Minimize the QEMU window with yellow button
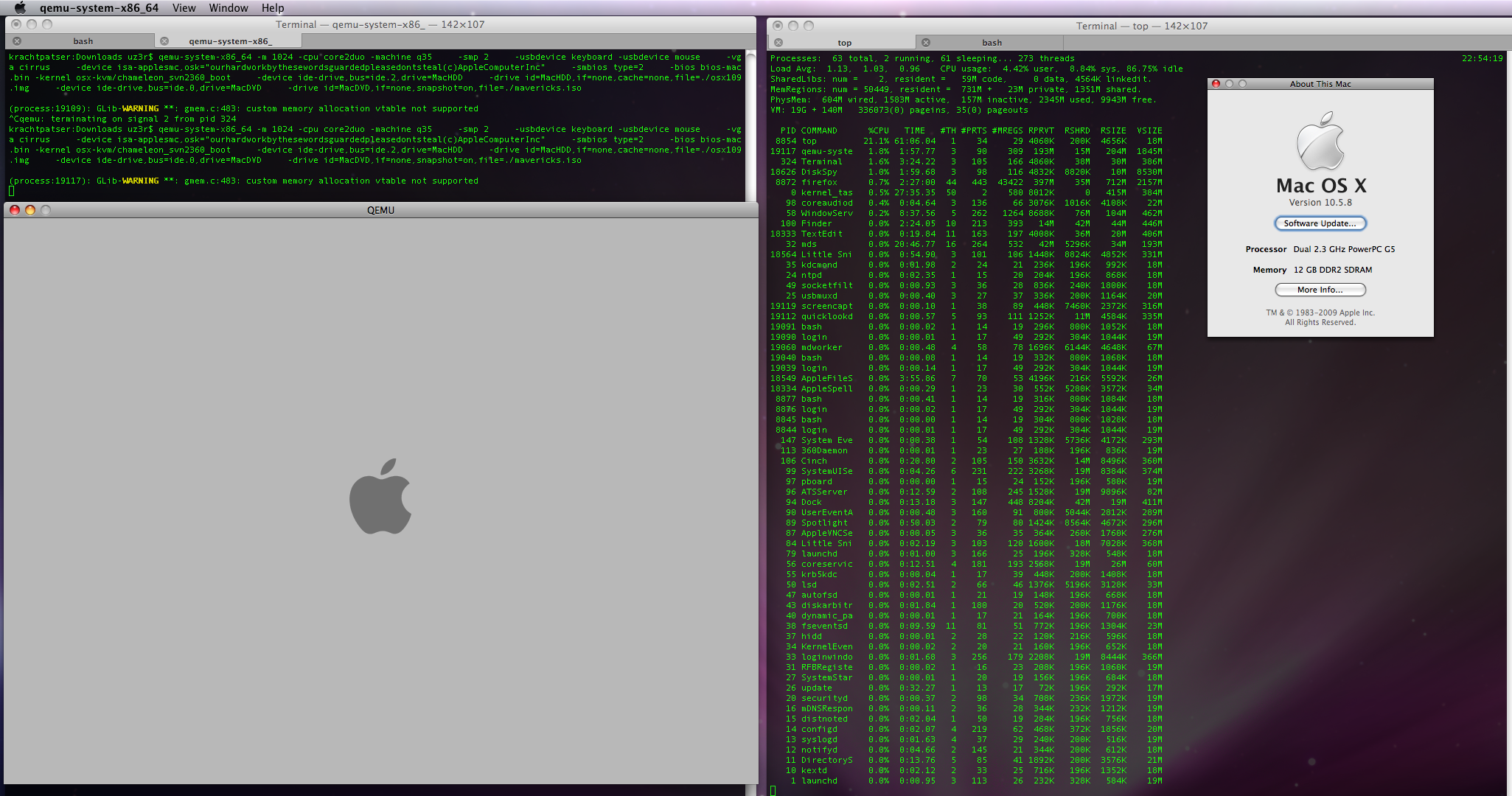 point(30,210)
